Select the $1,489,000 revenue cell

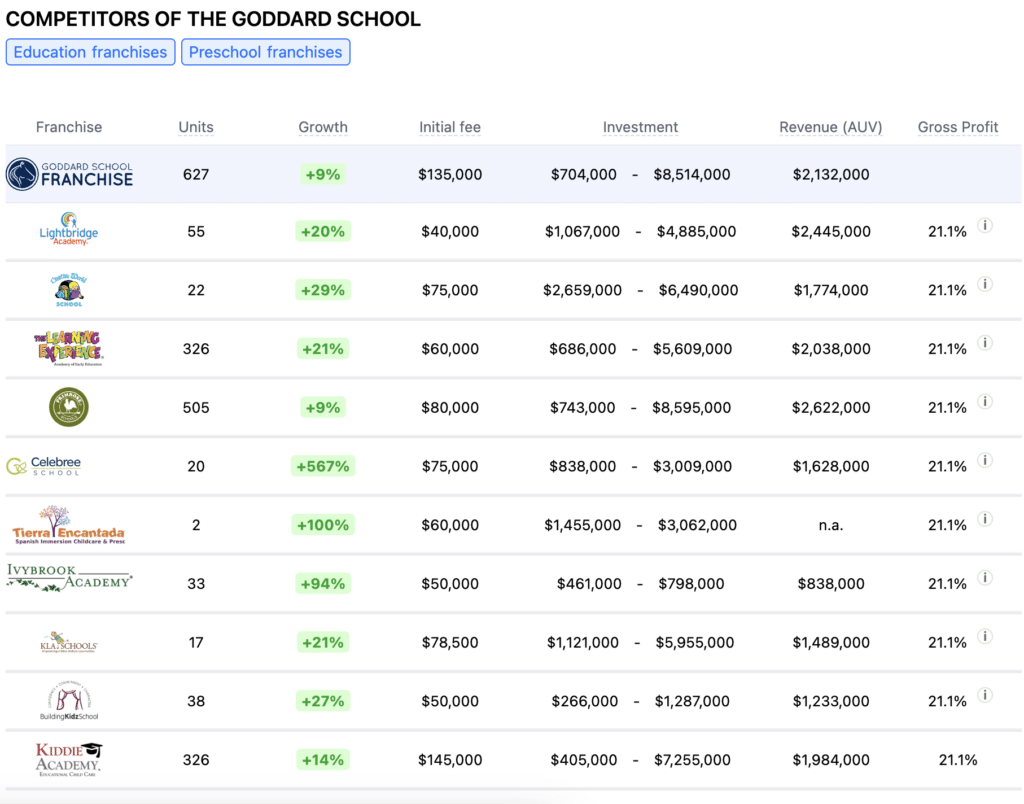point(831,642)
